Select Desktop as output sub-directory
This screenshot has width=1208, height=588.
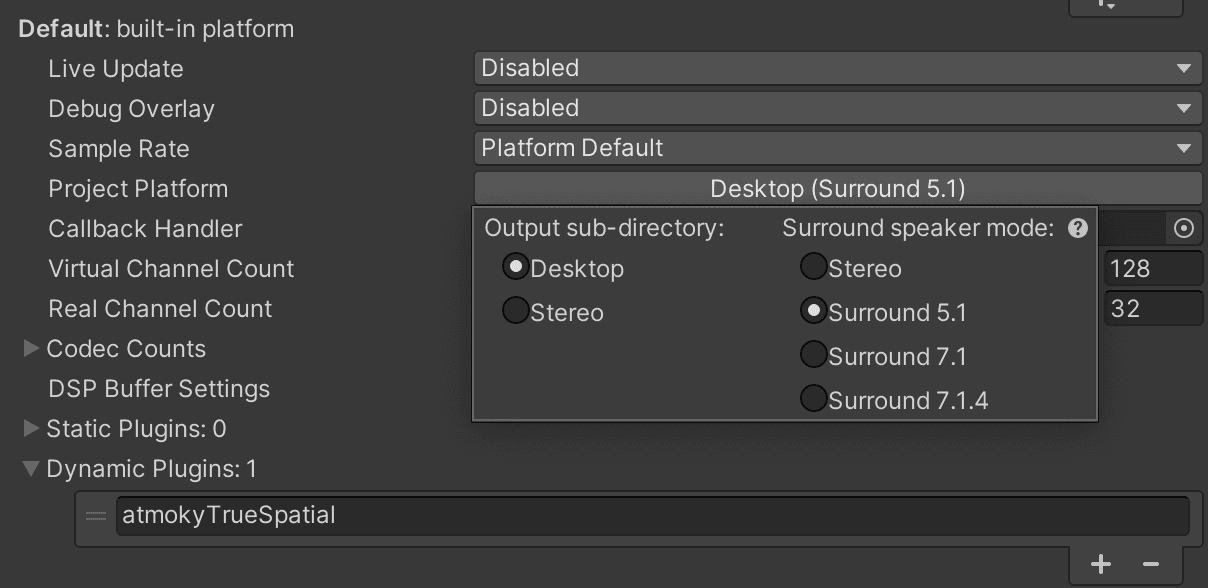click(x=516, y=267)
